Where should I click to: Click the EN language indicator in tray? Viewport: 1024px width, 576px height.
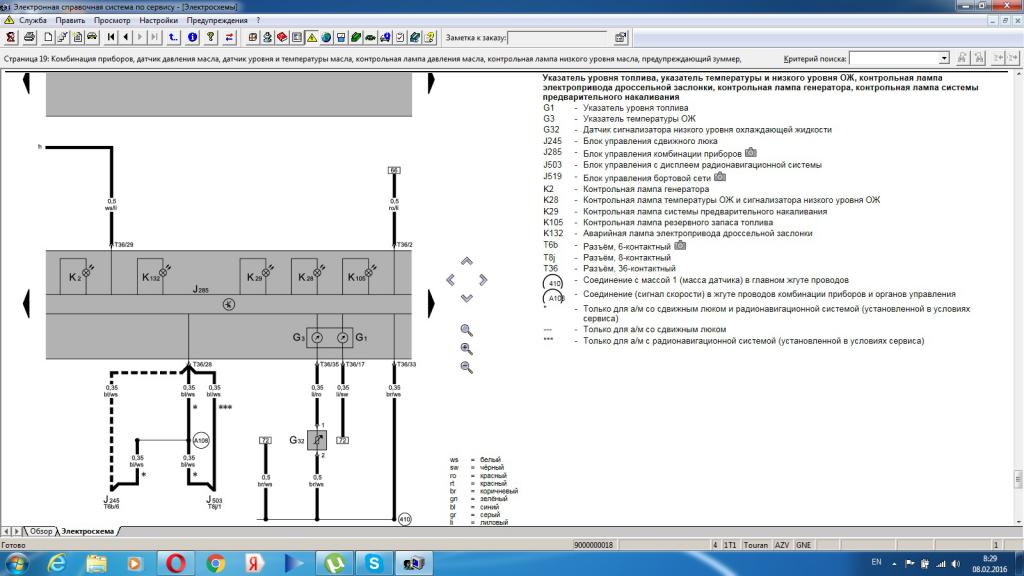coord(876,562)
